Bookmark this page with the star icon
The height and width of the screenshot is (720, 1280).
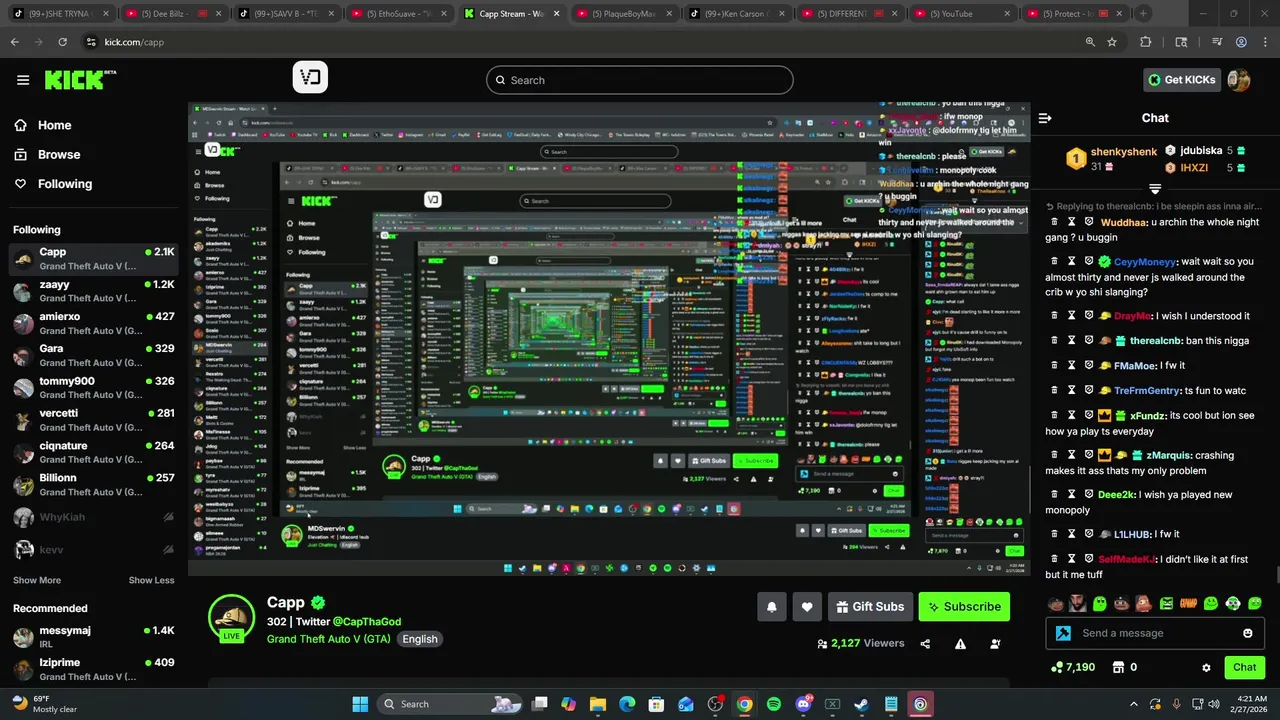pyautogui.click(x=1112, y=42)
